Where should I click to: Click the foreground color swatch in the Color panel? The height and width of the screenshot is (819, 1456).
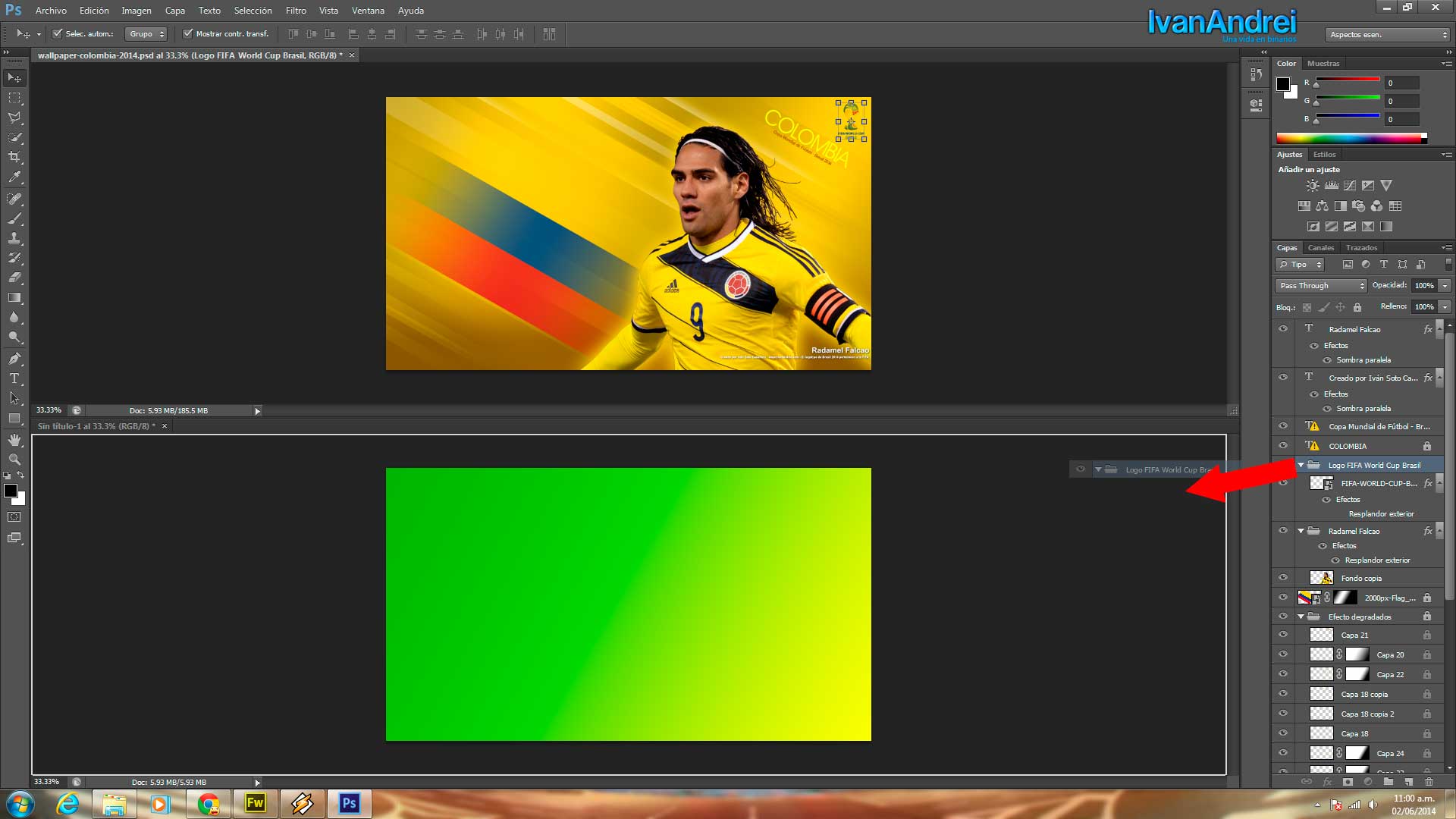click(x=1283, y=84)
